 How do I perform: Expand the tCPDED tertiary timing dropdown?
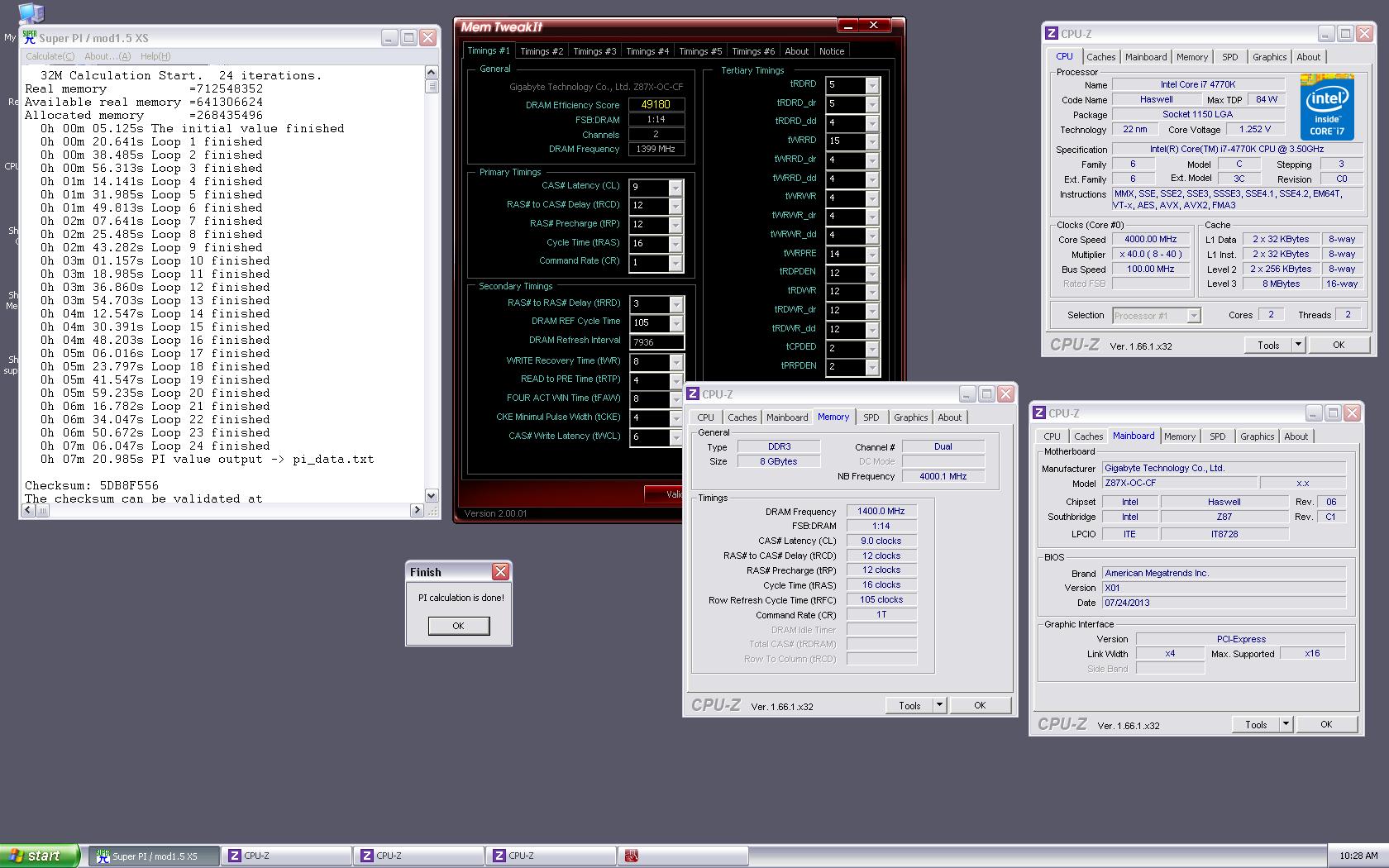(x=871, y=349)
